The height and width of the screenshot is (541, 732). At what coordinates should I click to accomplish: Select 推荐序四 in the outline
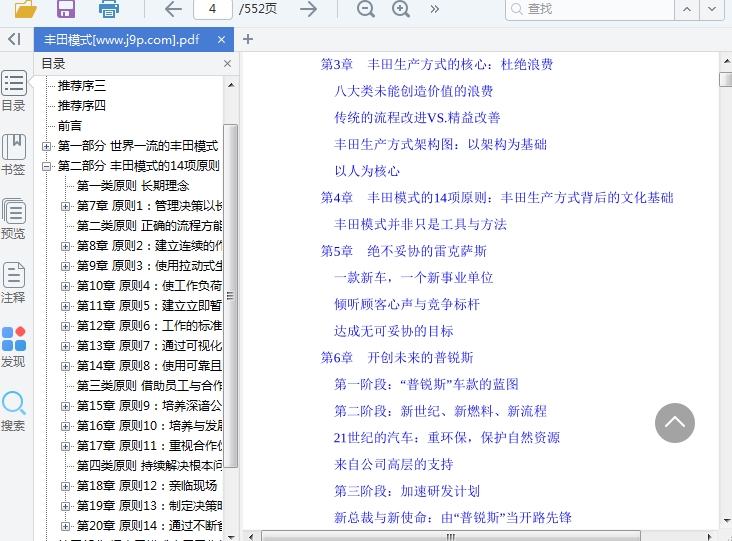click(82, 106)
